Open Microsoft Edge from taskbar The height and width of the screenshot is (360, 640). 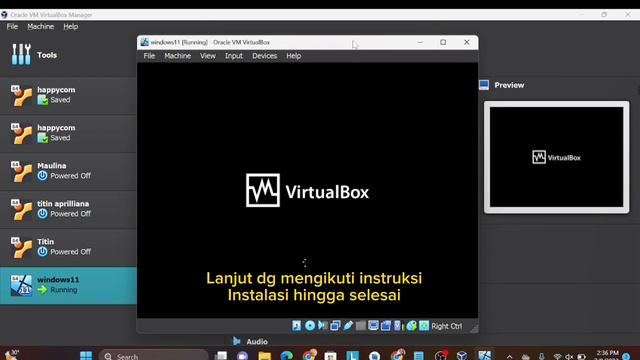click(x=287, y=356)
